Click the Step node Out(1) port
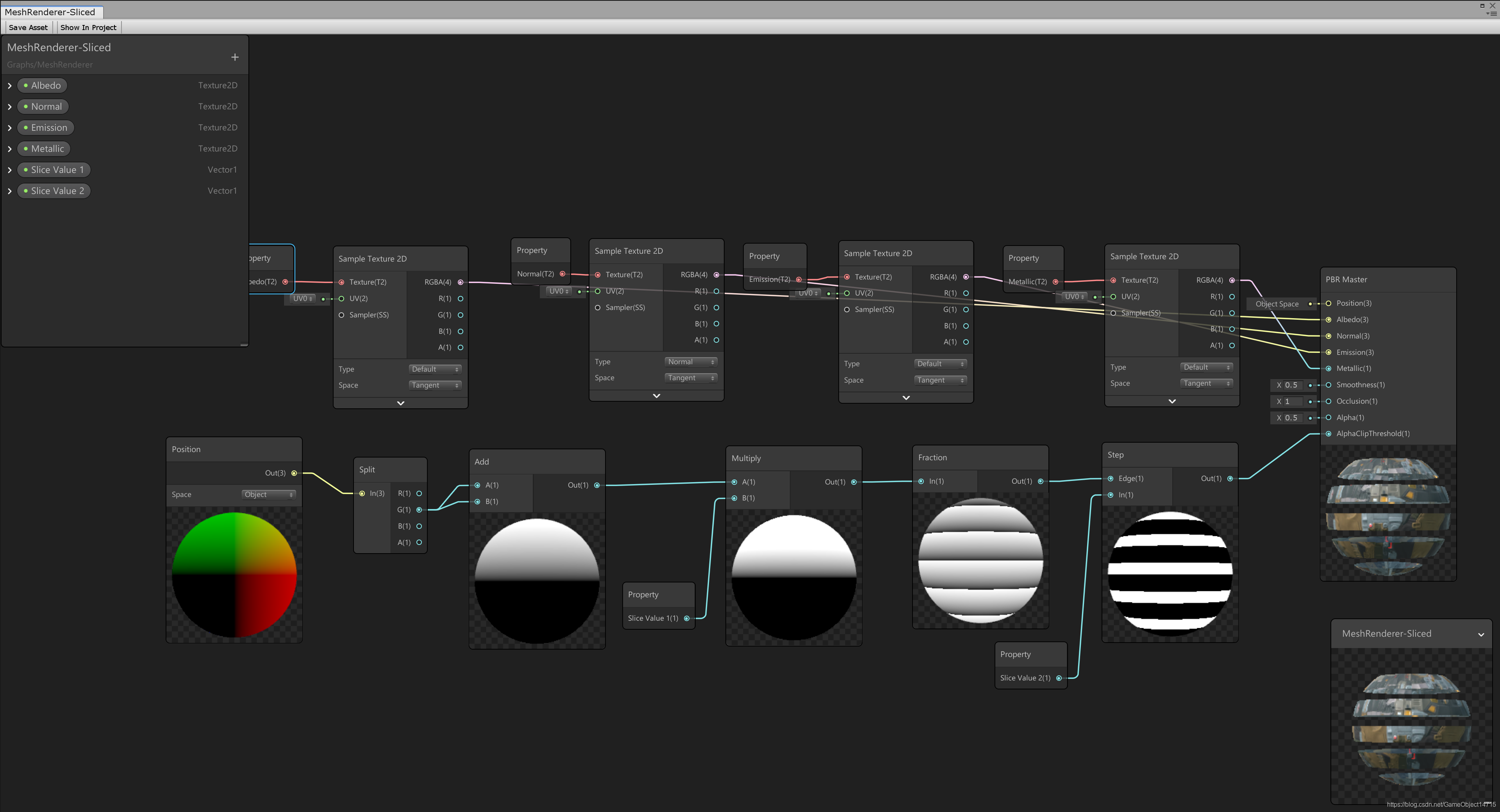 [1230, 479]
